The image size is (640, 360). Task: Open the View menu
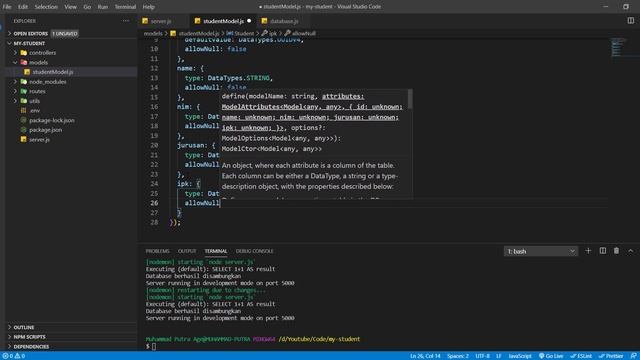coord(70,7)
